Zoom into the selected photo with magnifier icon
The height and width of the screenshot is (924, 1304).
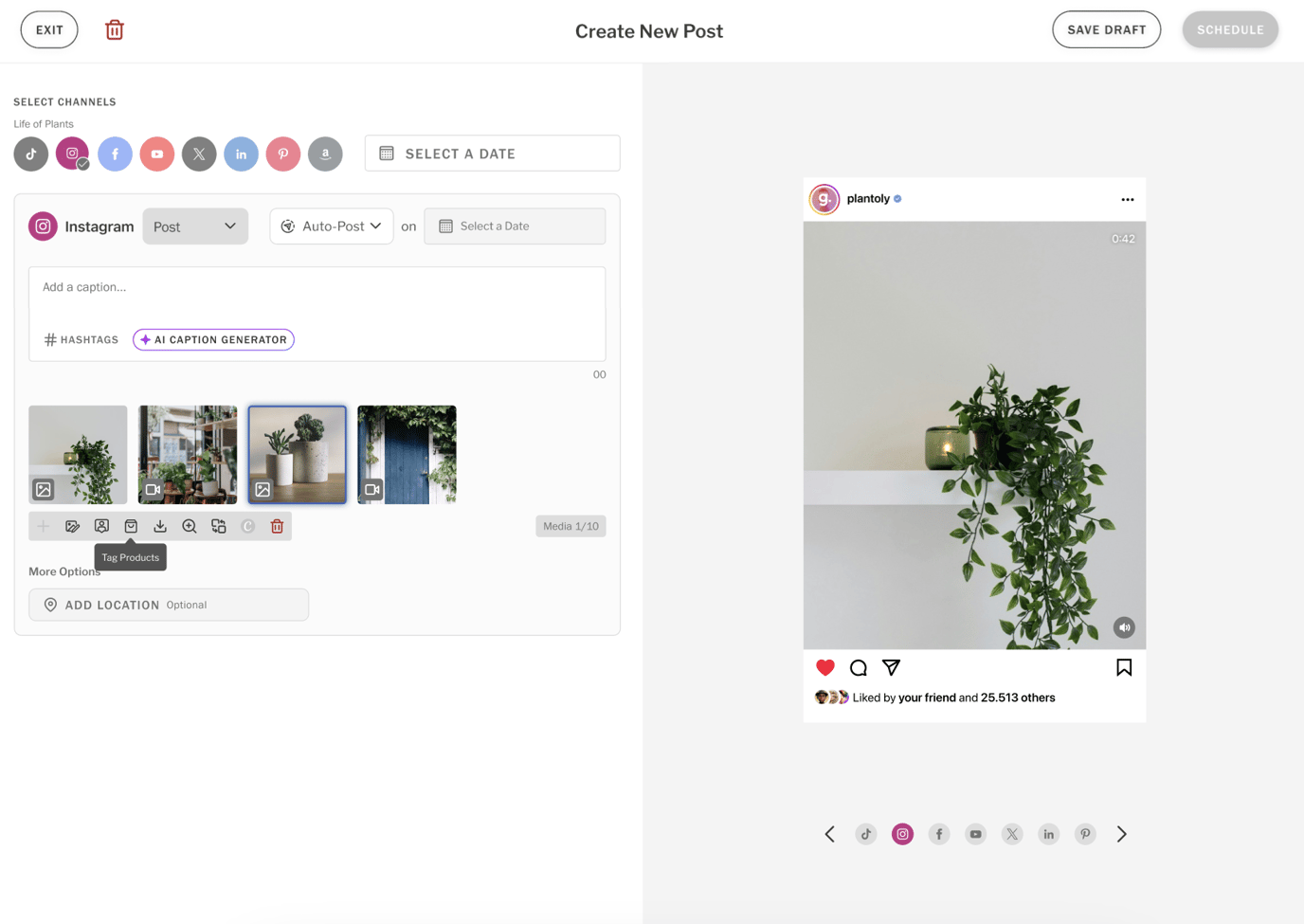click(x=190, y=526)
